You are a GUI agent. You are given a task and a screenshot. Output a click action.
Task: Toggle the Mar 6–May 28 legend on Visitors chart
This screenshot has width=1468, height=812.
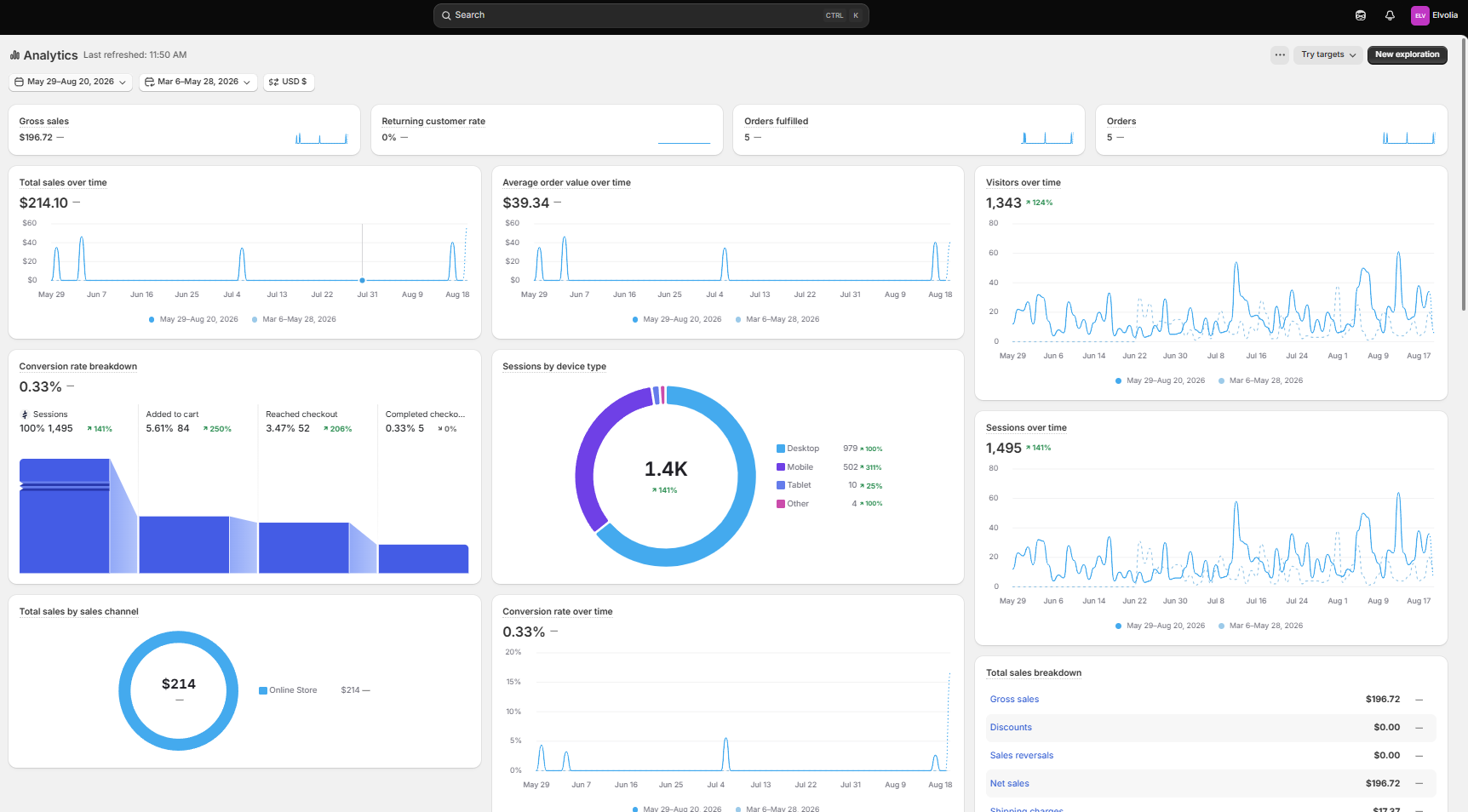1261,380
